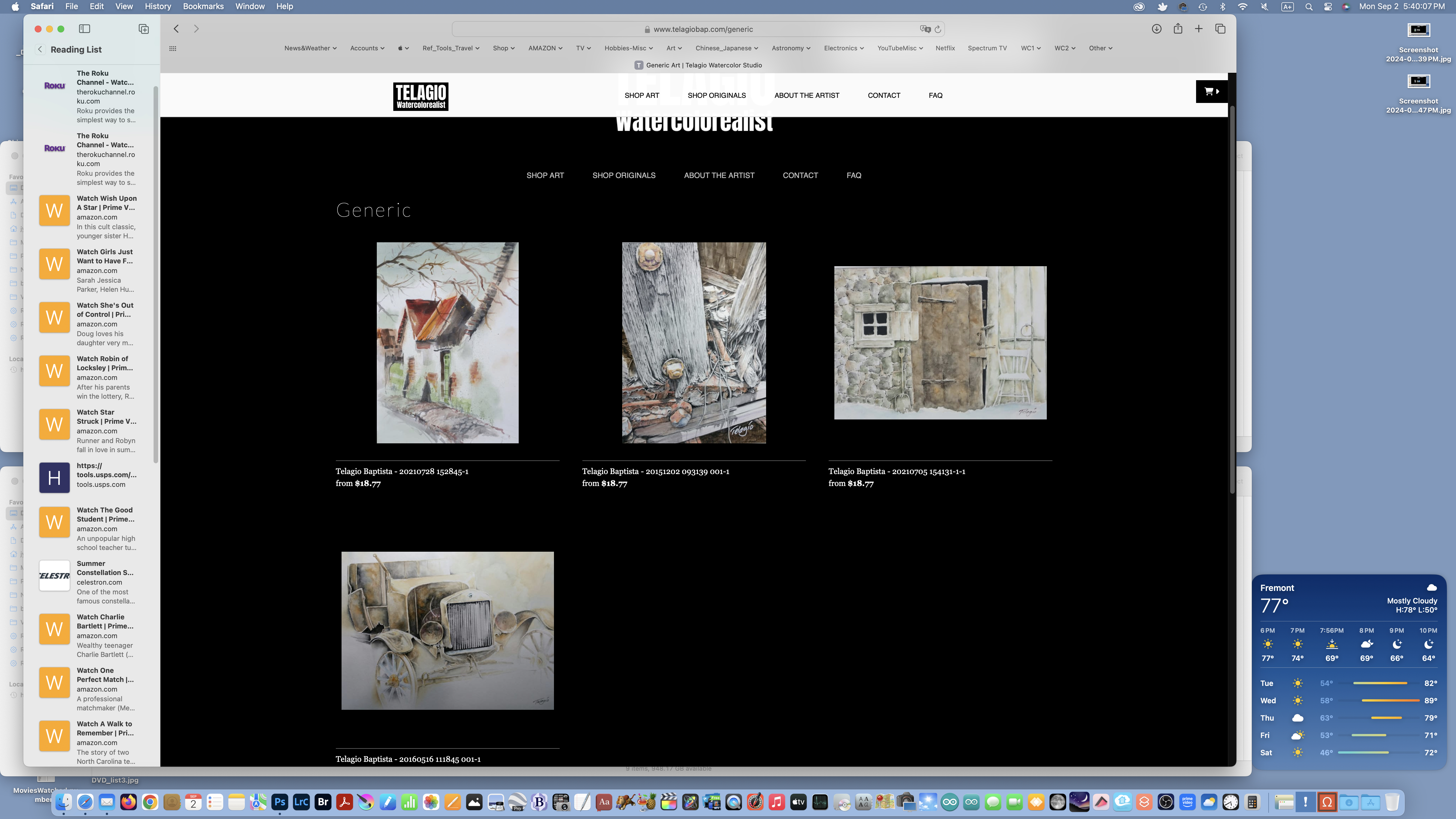Click ABOUT THE ARTIST in black navigation
This screenshot has width=1456, height=819.
click(718, 176)
